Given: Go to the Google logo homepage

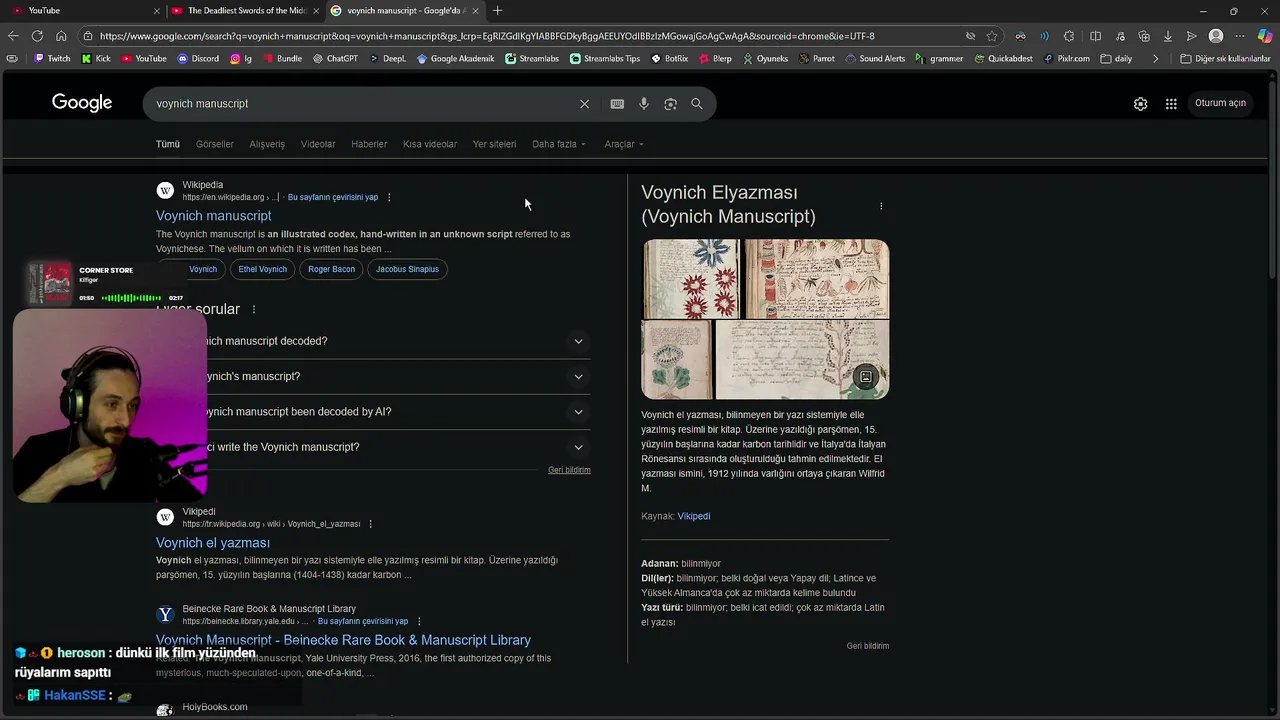Looking at the screenshot, I should (82, 103).
